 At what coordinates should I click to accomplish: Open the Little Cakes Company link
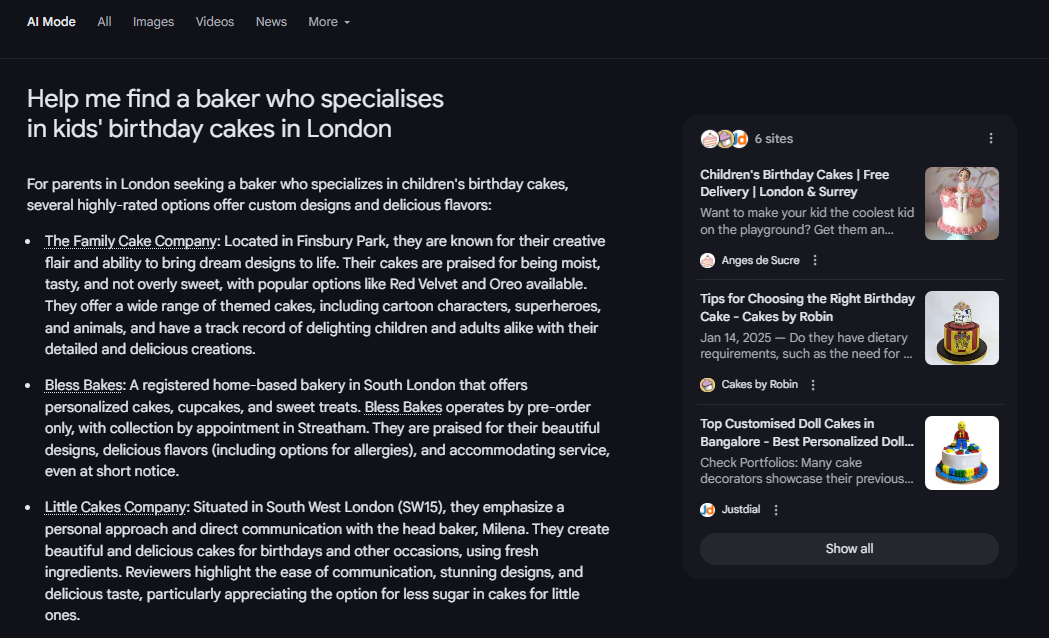point(115,507)
